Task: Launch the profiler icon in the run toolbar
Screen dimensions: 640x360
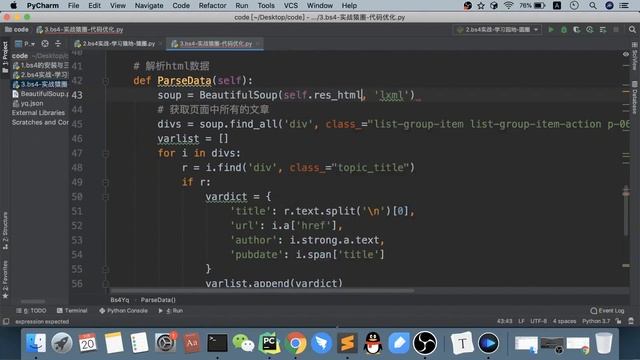Action: [589, 29]
